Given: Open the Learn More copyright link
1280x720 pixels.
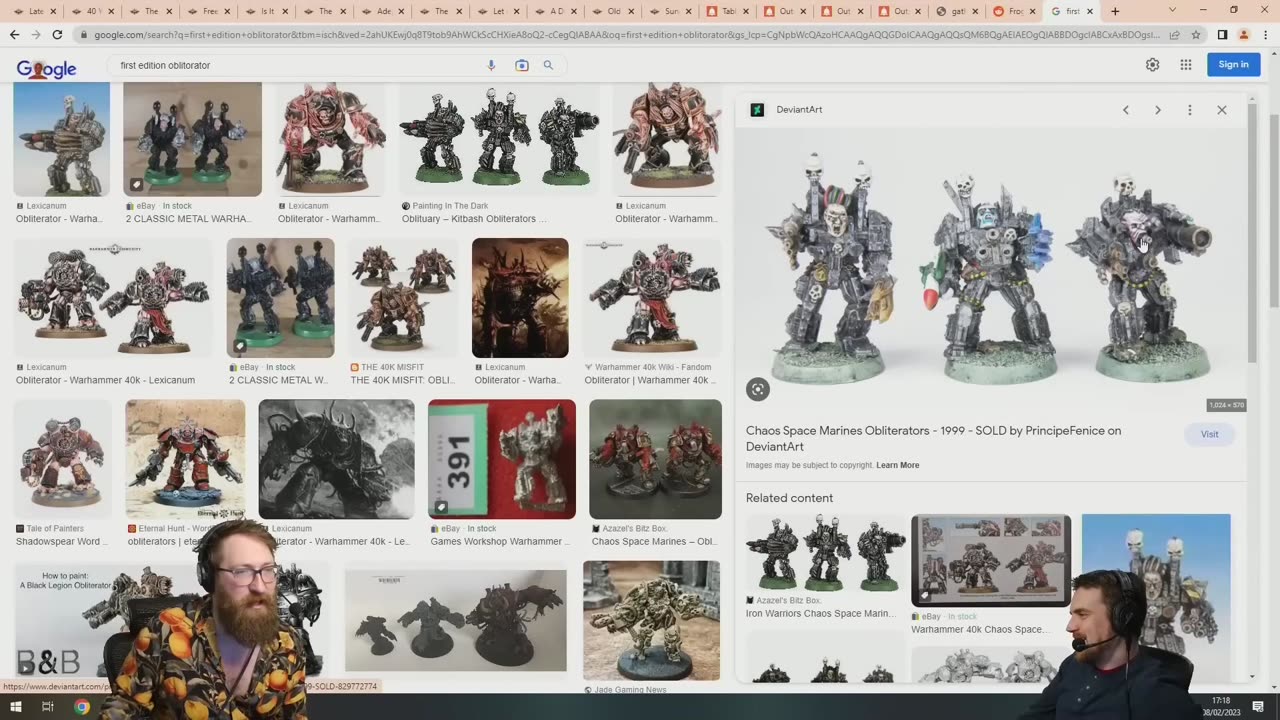Looking at the screenshot, I should click(897, 465).
